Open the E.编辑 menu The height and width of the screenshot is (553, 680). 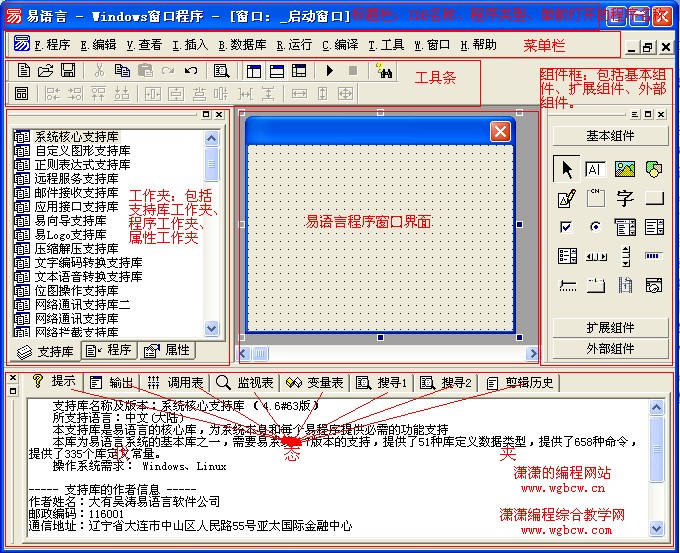98,45
